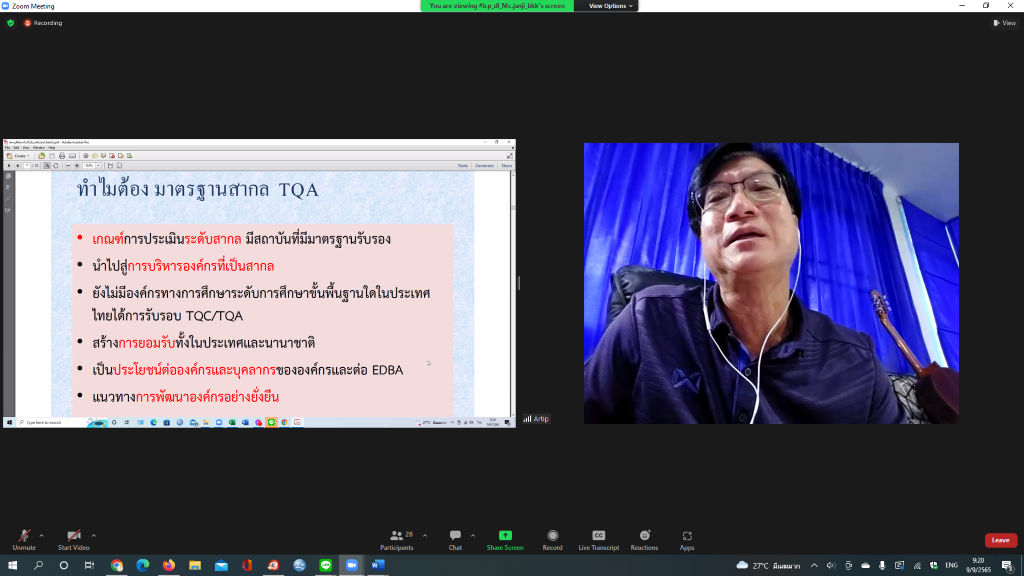Image resolution: width=1024 pixels, height=576 pixels.
Task: Click the microphone icon in system tray
Action: [882, 566]
